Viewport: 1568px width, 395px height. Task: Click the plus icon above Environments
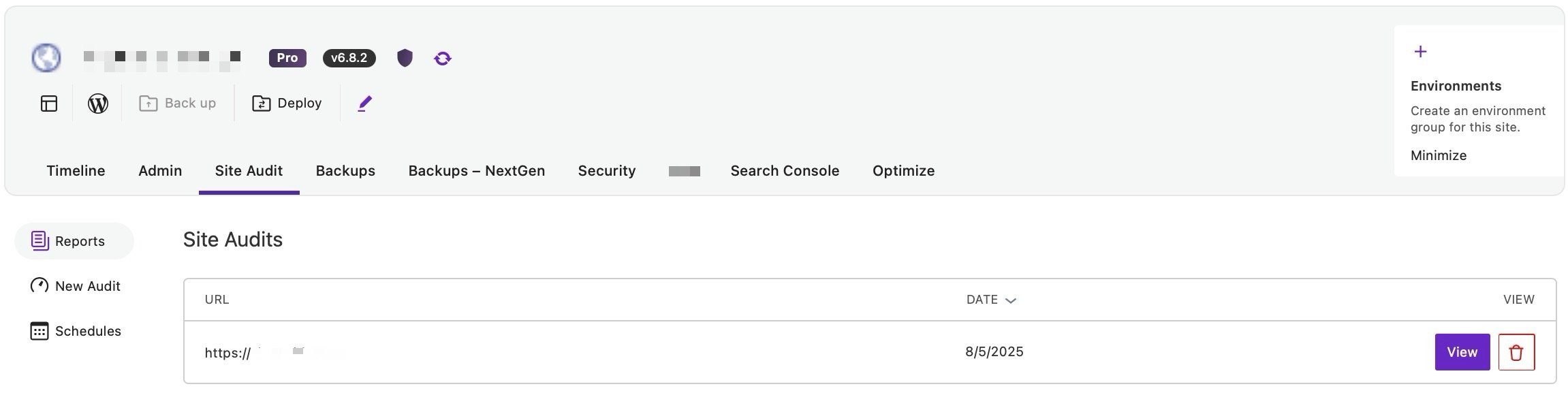[x=1420, y=52]
